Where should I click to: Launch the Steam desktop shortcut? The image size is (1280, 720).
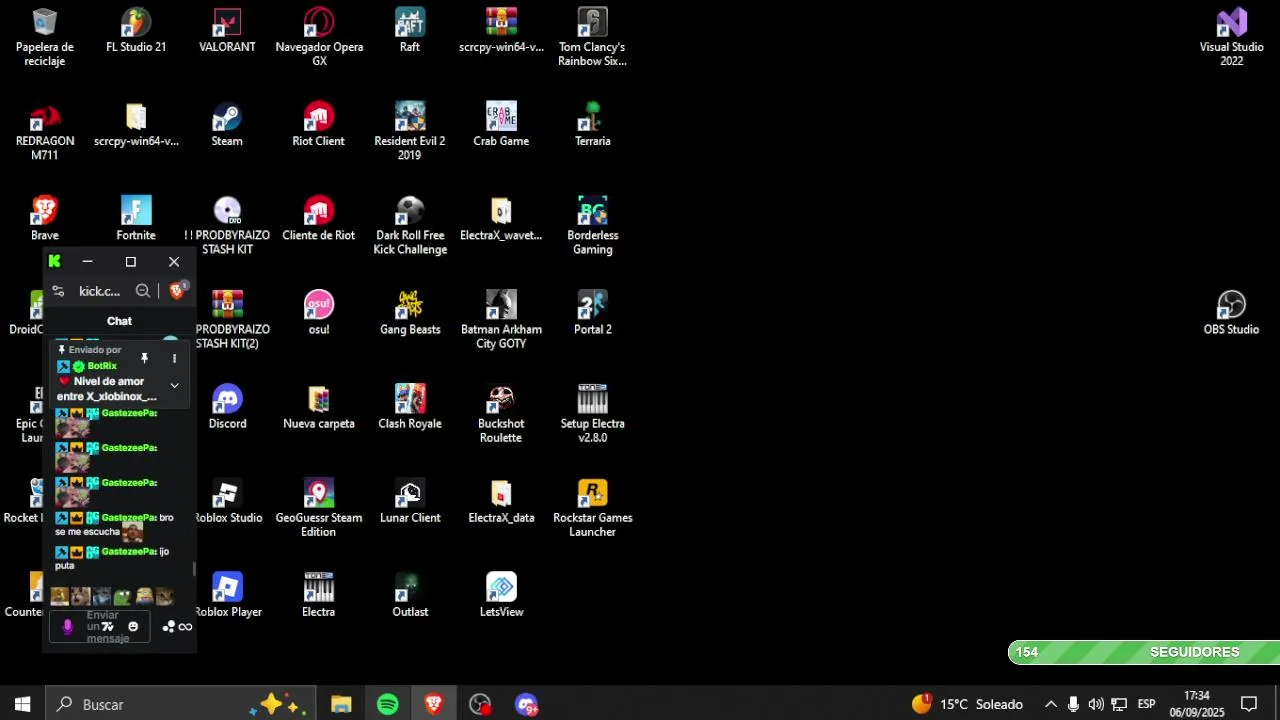227,125
